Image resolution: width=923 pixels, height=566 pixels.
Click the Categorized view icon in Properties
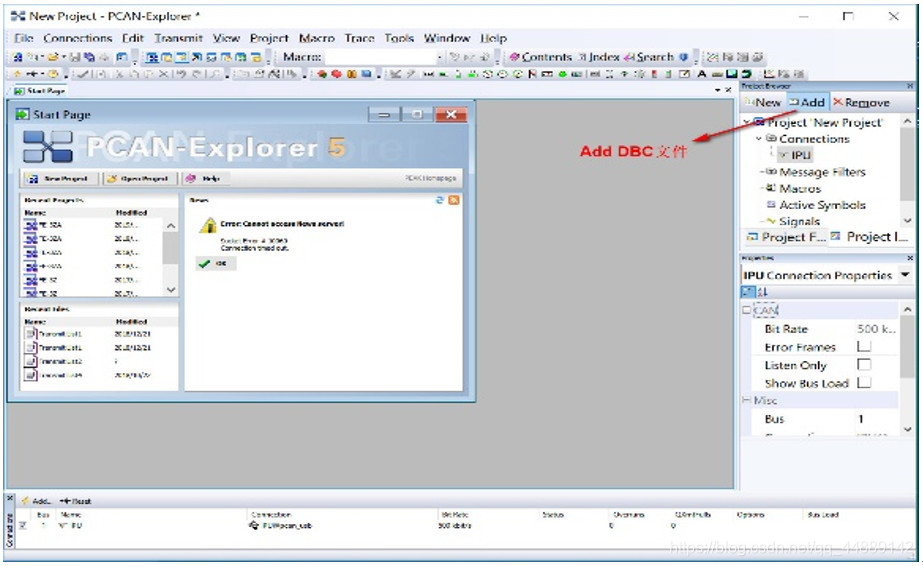pyautogui.click(x=748, y=292)
